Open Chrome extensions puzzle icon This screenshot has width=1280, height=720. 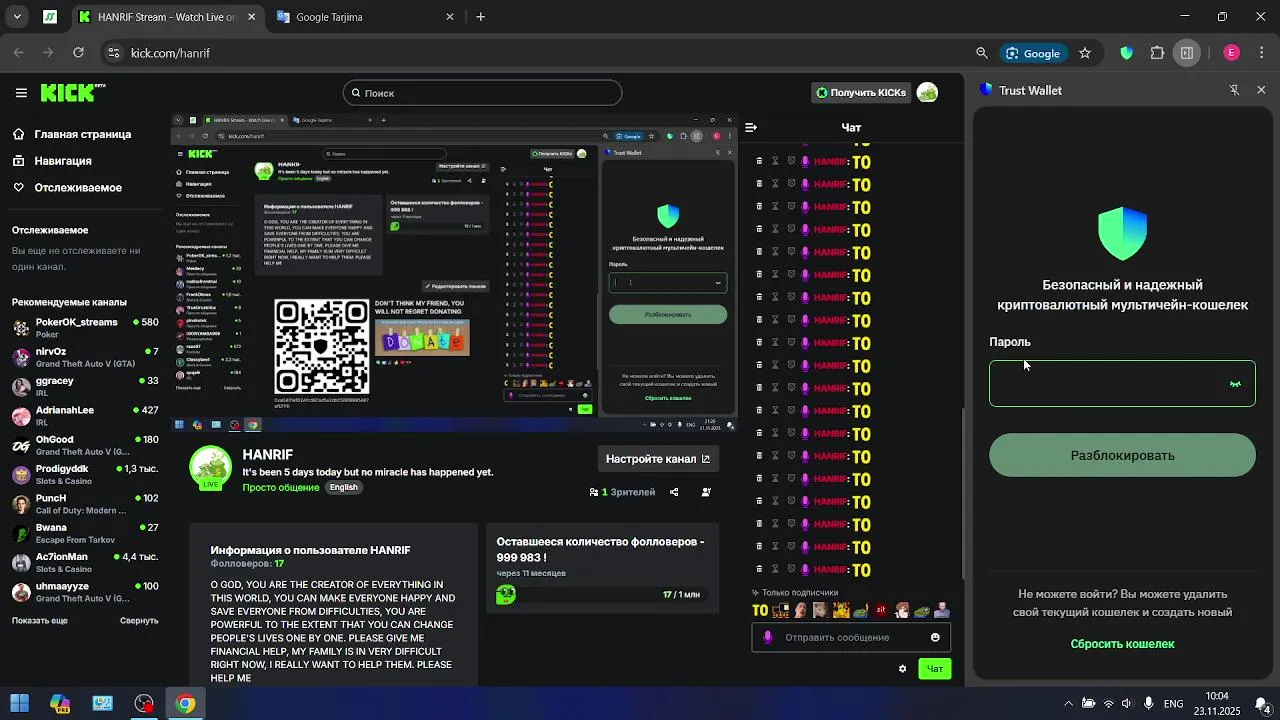coord(1157,53)
